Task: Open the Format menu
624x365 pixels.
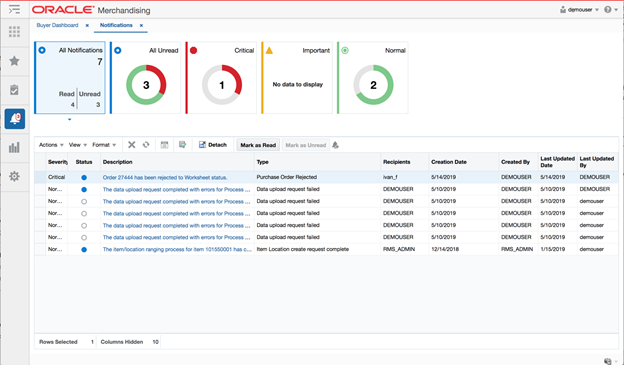Action: click(104, 145)
